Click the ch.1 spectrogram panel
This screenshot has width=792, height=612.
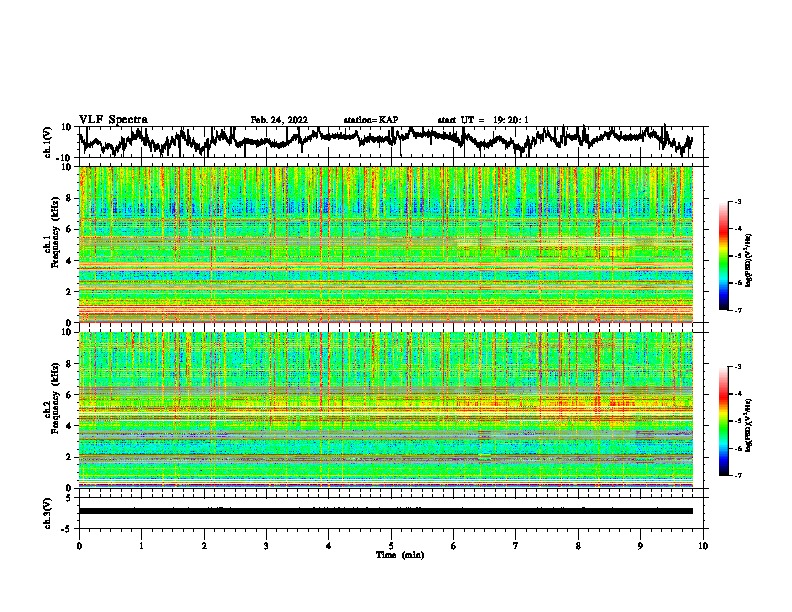click(386, 244)
